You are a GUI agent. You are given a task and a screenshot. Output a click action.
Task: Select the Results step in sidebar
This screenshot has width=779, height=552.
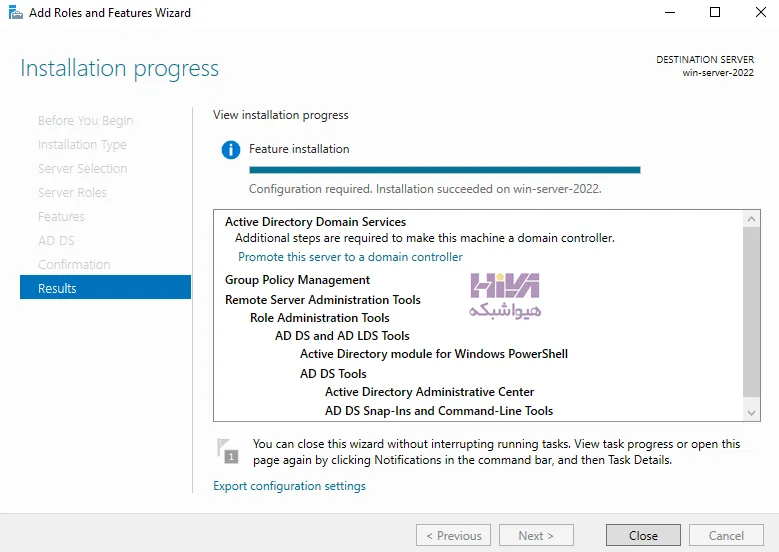pos(105,288)
